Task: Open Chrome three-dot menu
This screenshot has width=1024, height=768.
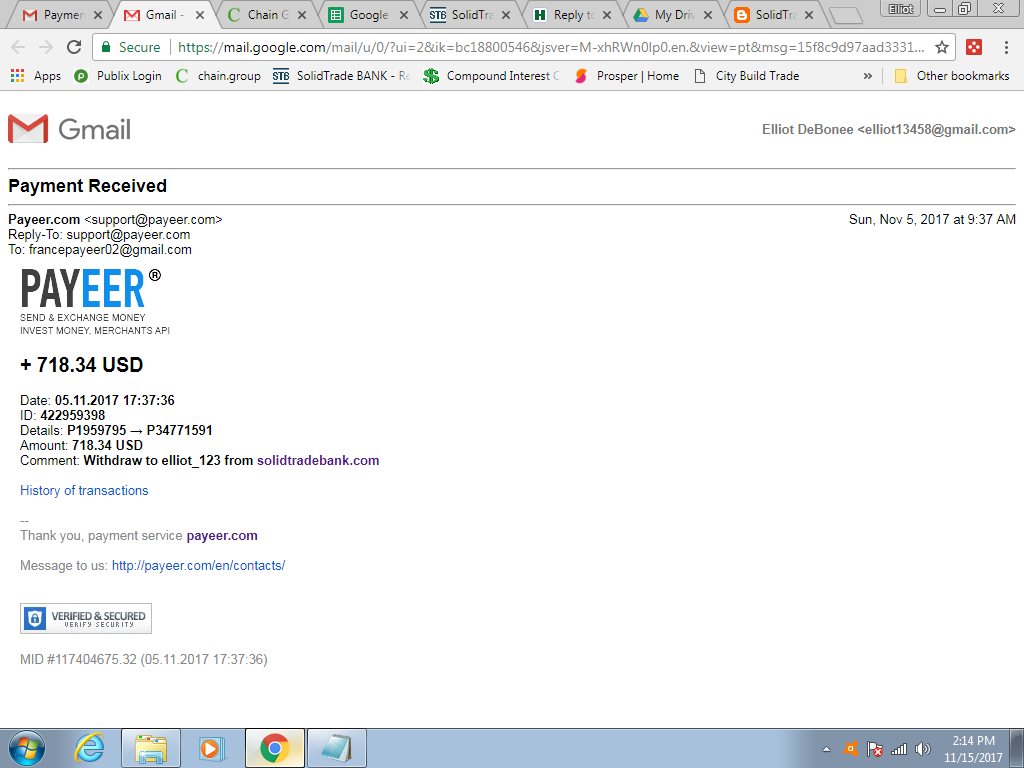Action: pos(1006,47)
